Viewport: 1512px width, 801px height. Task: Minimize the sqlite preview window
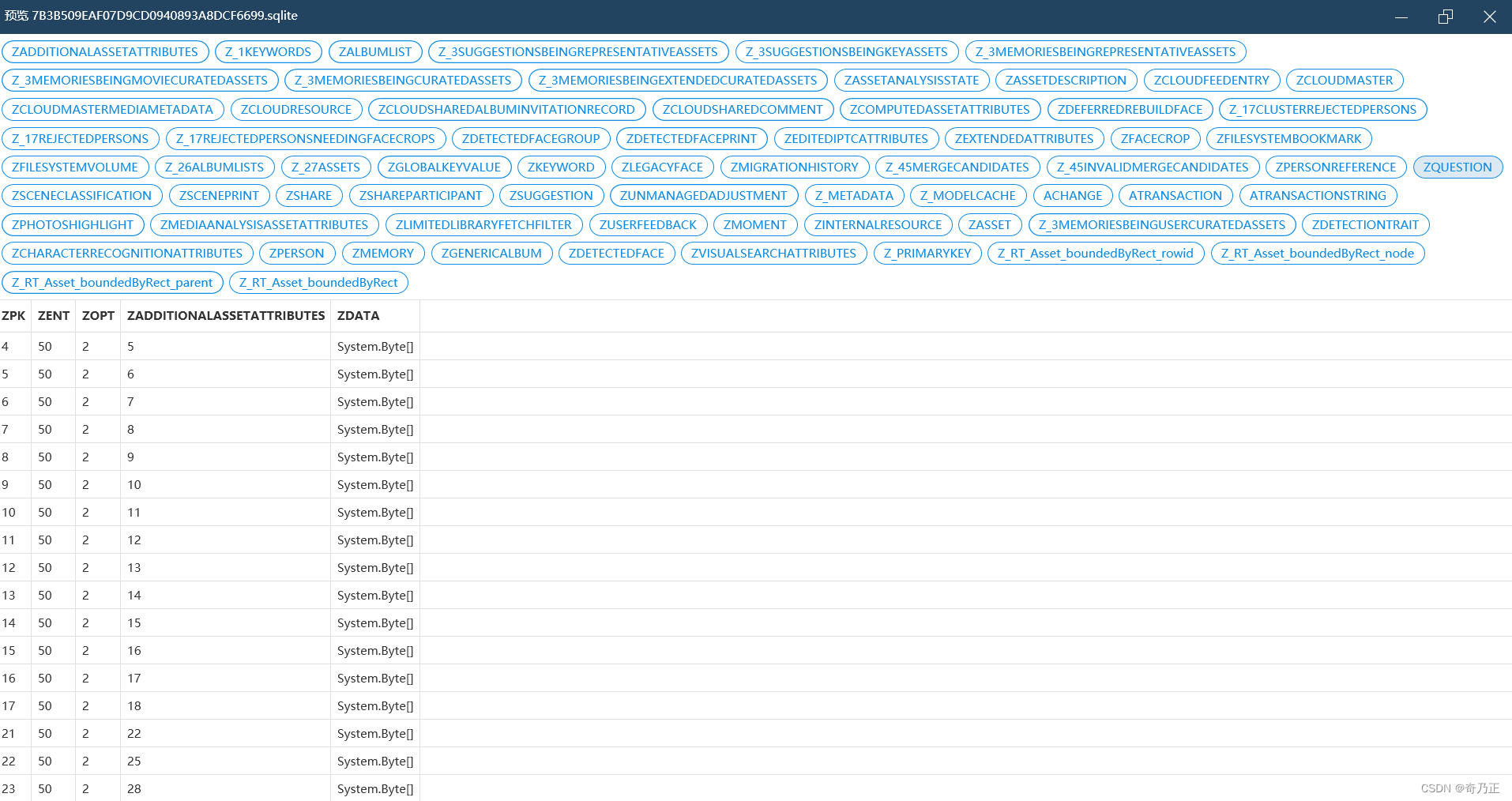tap(1401, 17)
